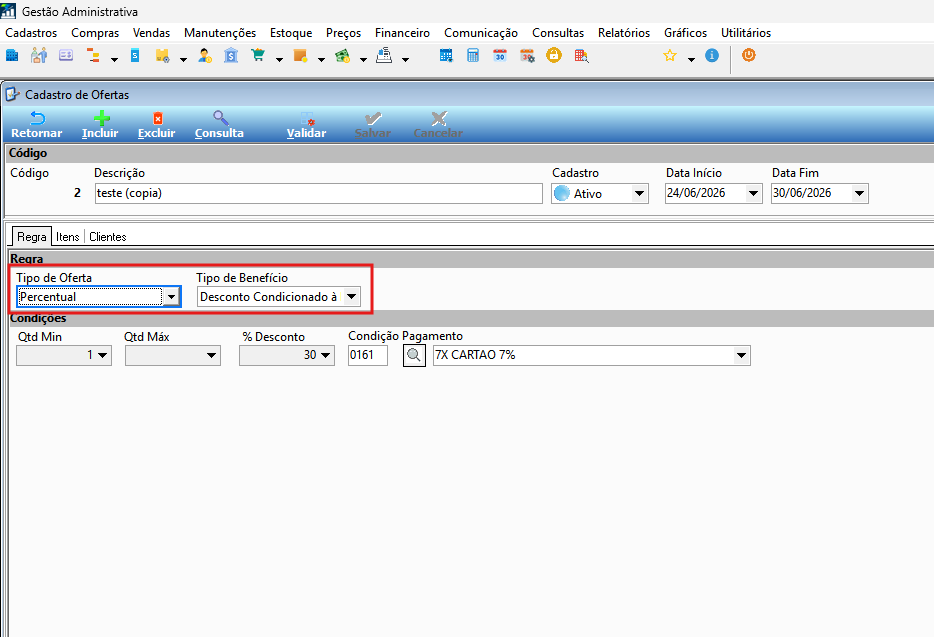This screenshot has height=637, width=934.
Task: Click the purple card icon in the toolbar
Action: coord(66,56)
